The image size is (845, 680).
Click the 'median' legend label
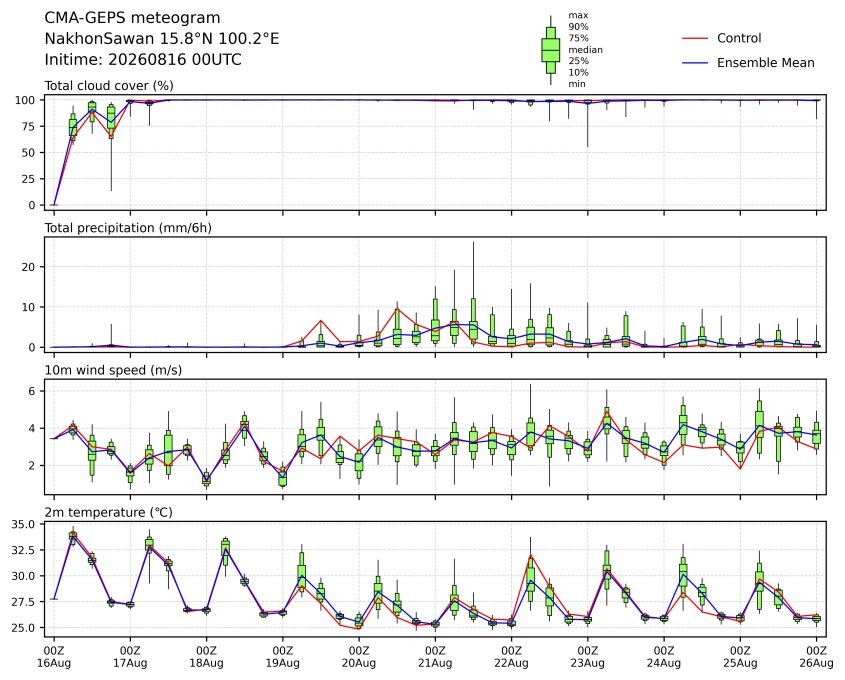(x=585, y=50)
